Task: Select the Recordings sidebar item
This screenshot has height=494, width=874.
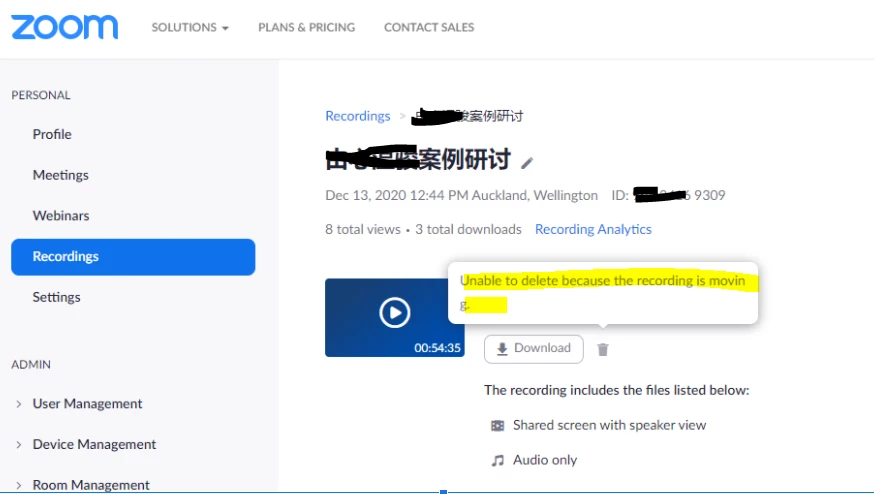Action: 133,257
